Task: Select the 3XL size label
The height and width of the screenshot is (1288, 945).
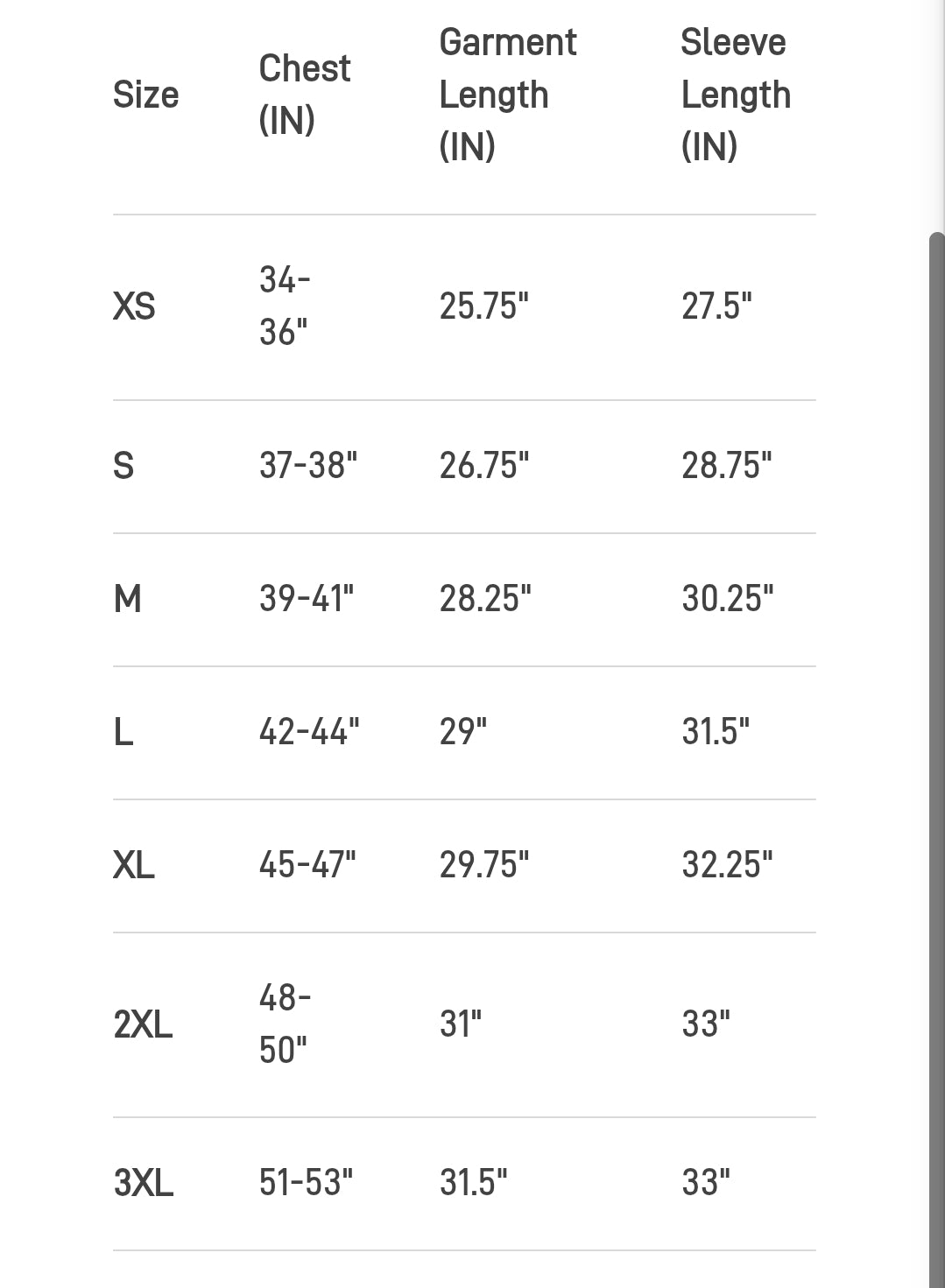Action: 143,1183
